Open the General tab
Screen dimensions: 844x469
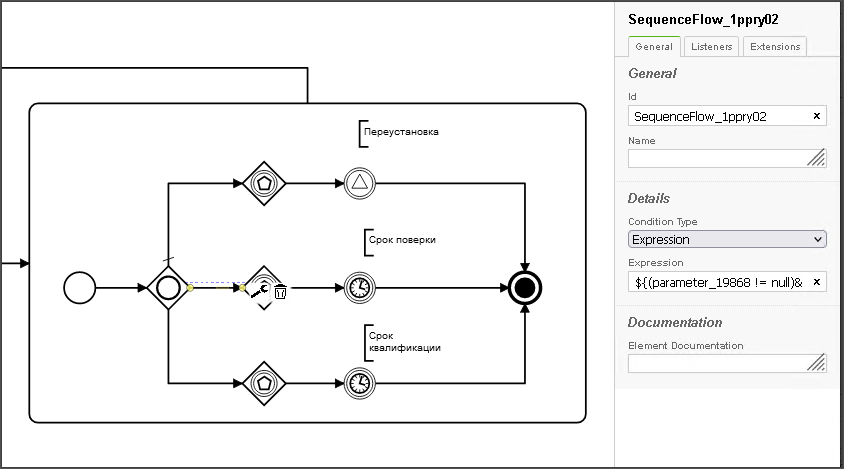654,46
